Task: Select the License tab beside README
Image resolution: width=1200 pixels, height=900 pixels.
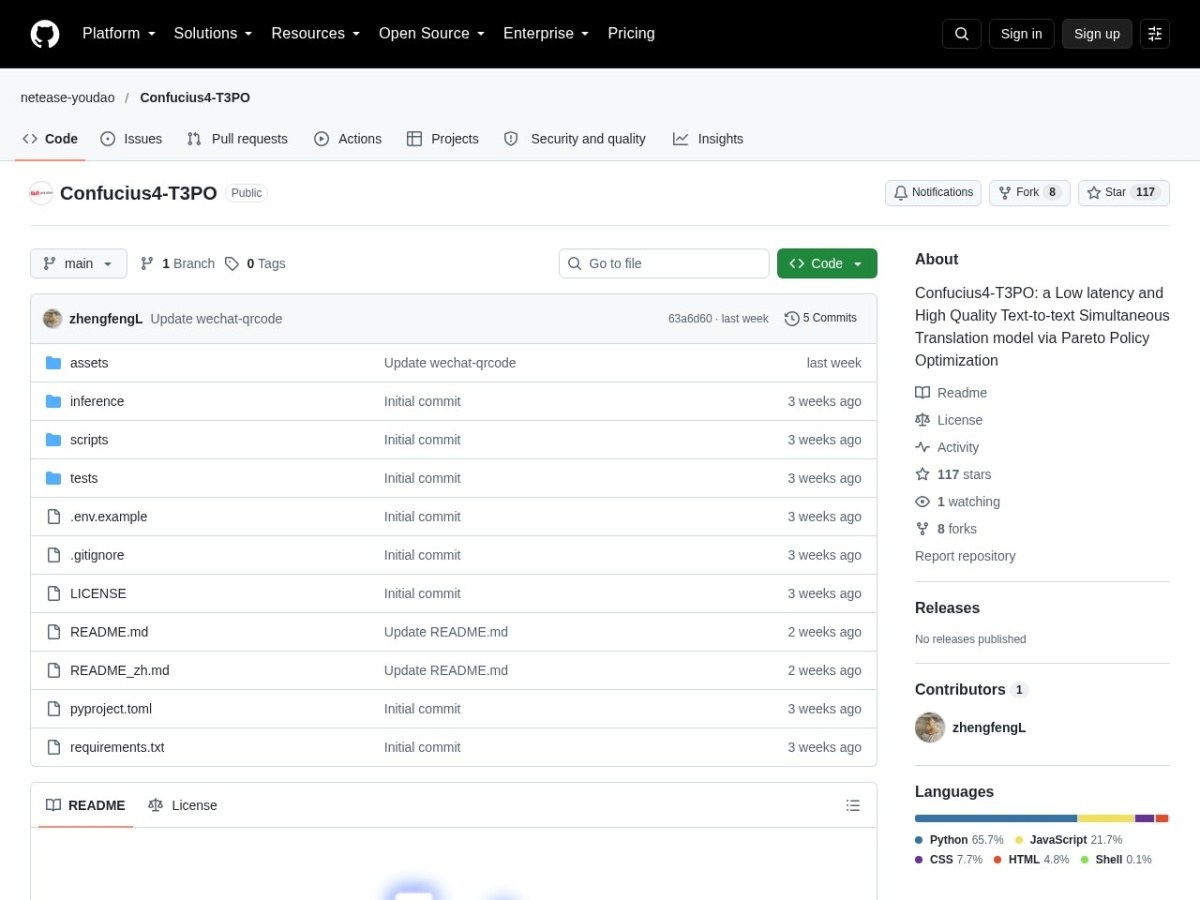Action: 182,805
